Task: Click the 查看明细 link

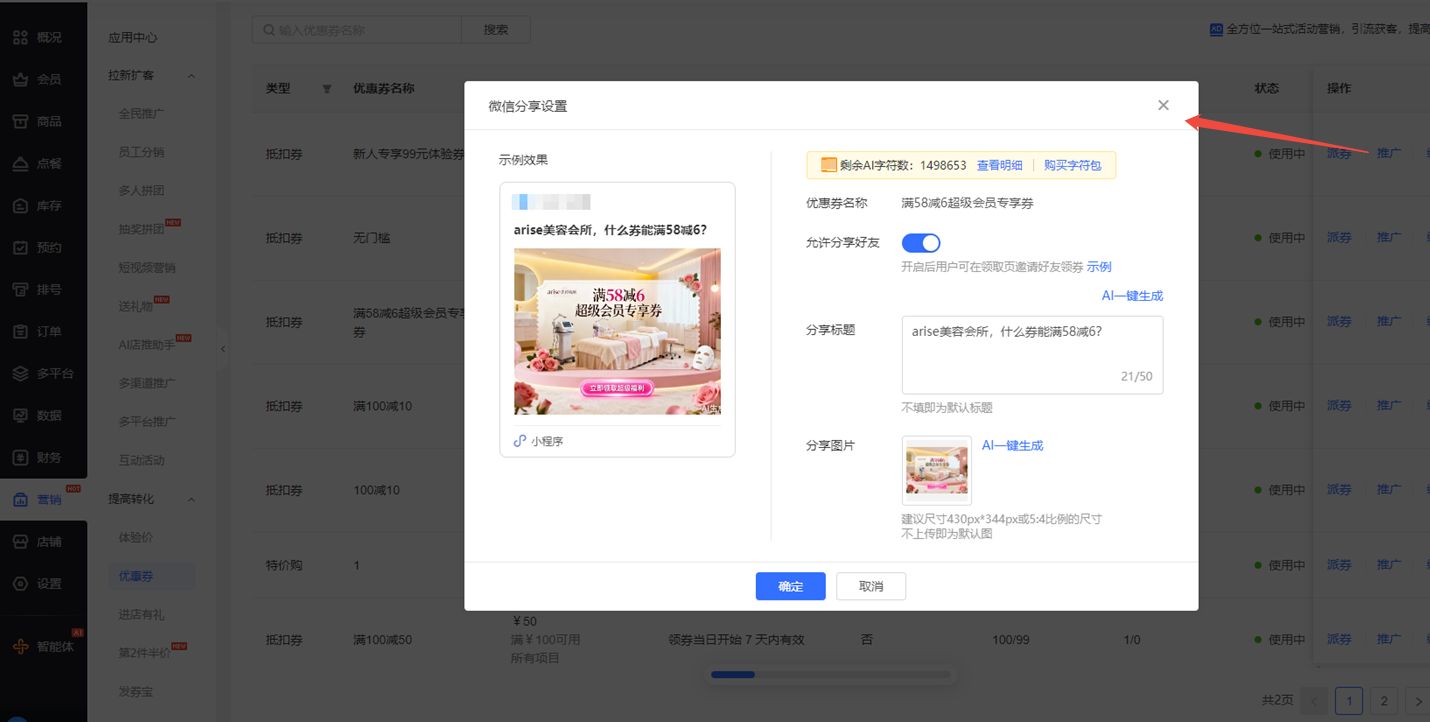Action: [999, 165]
